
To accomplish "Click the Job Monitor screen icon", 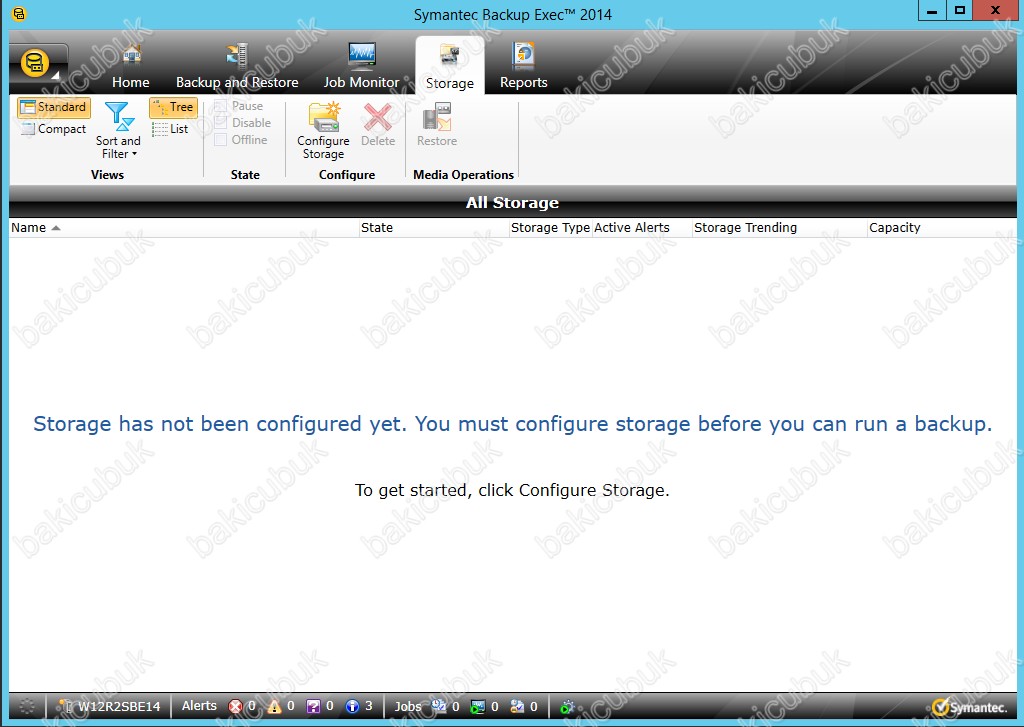I will [362, 57].
